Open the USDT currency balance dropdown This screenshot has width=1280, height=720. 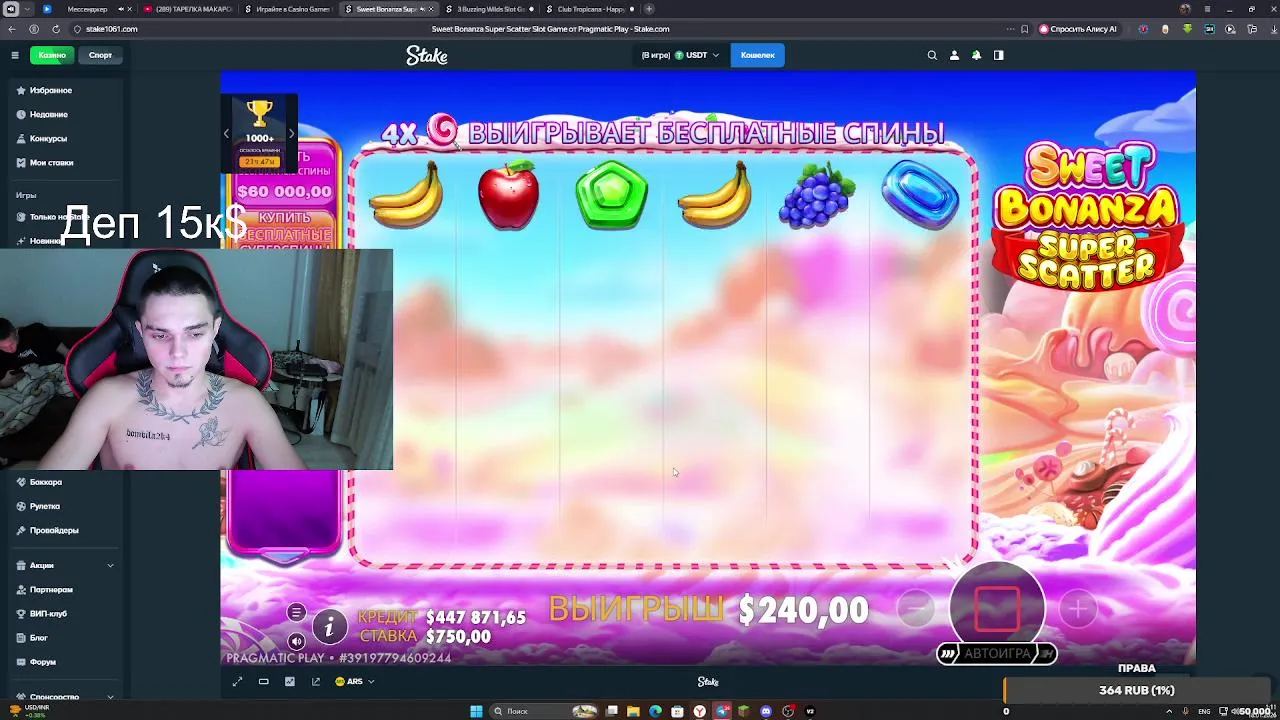pos(680,55)
